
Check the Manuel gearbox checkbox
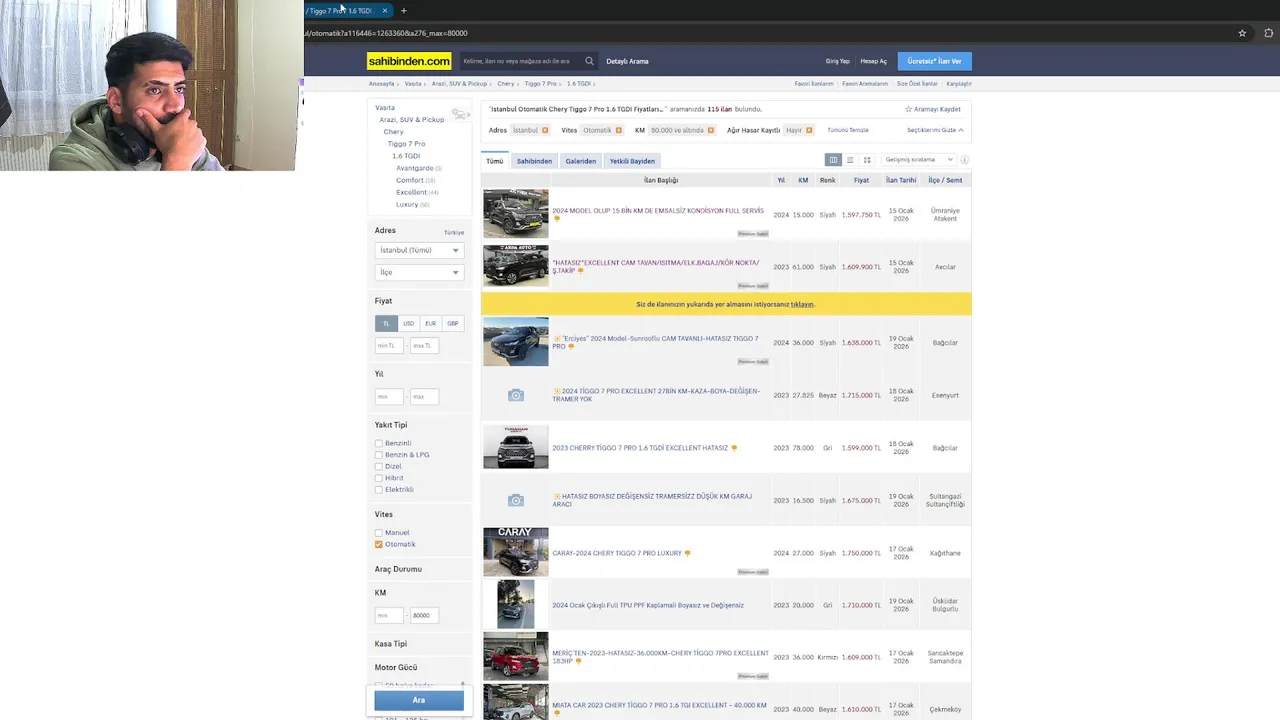[x=379, y=533]
